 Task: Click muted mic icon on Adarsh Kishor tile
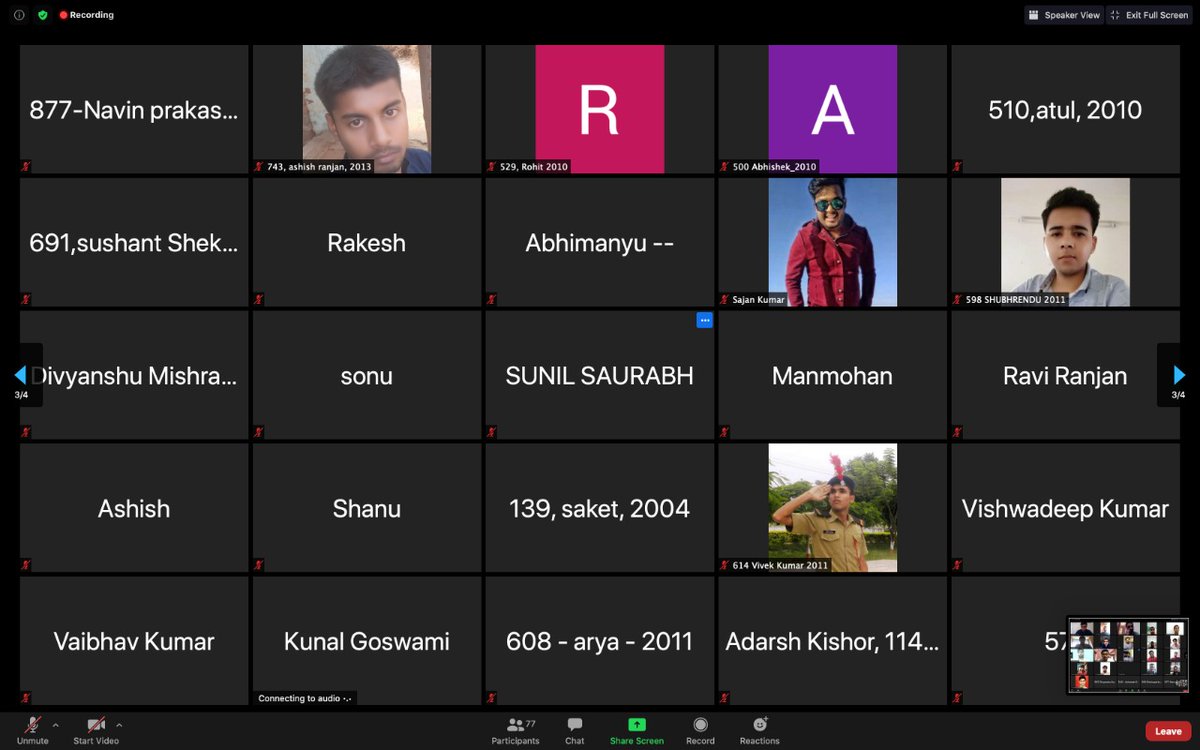(x=725, y=698)
